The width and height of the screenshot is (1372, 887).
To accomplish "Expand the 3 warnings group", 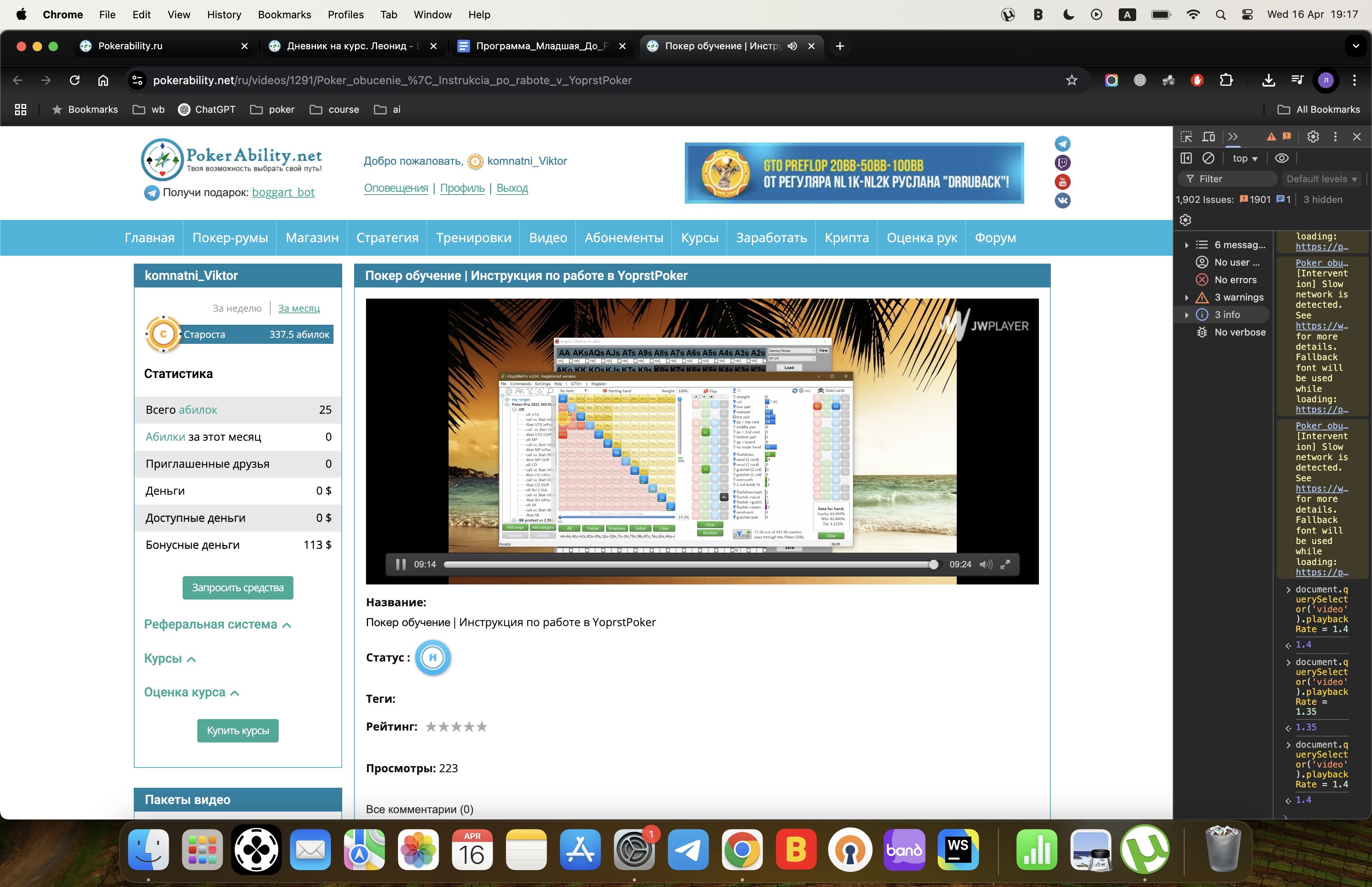I will (1187, 297).
